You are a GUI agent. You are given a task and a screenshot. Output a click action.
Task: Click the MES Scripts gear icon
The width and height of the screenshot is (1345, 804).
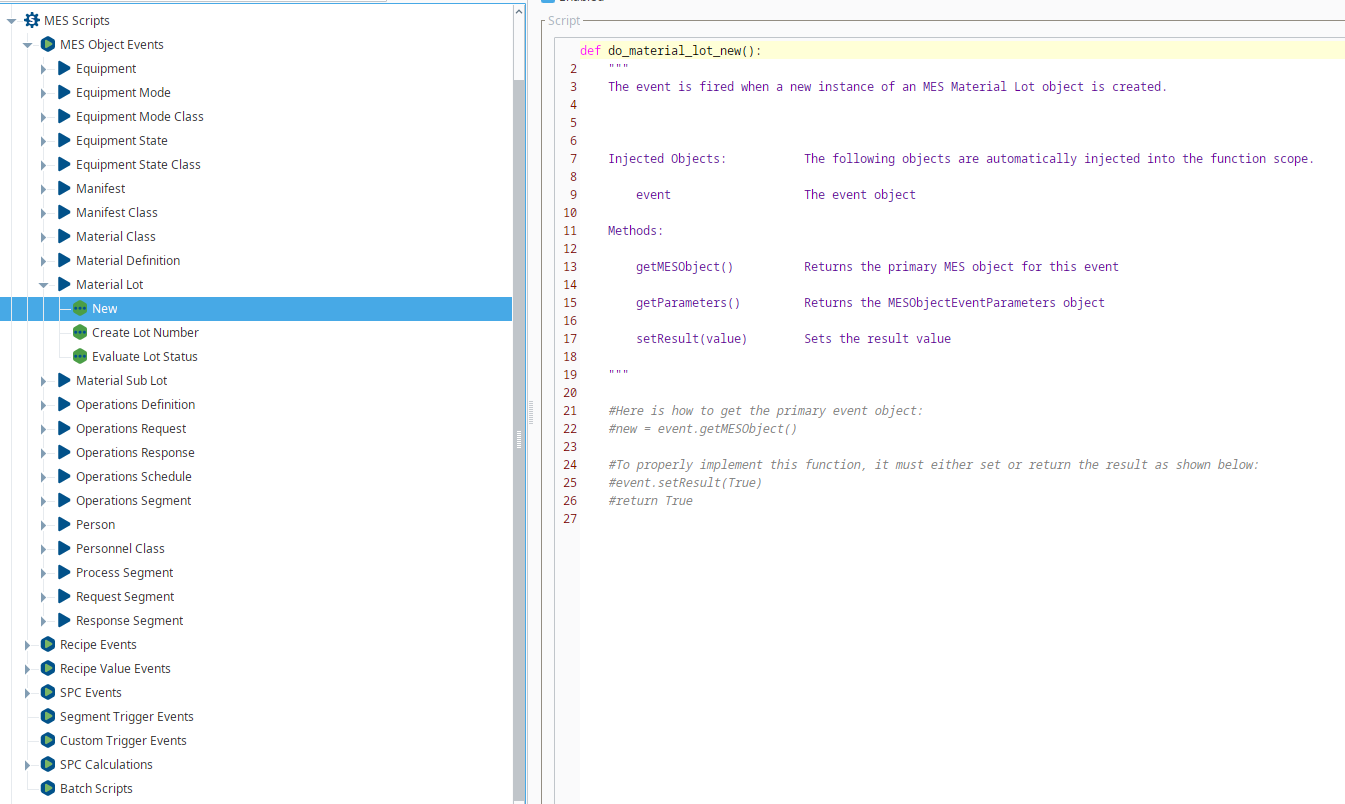coord(31,20)
